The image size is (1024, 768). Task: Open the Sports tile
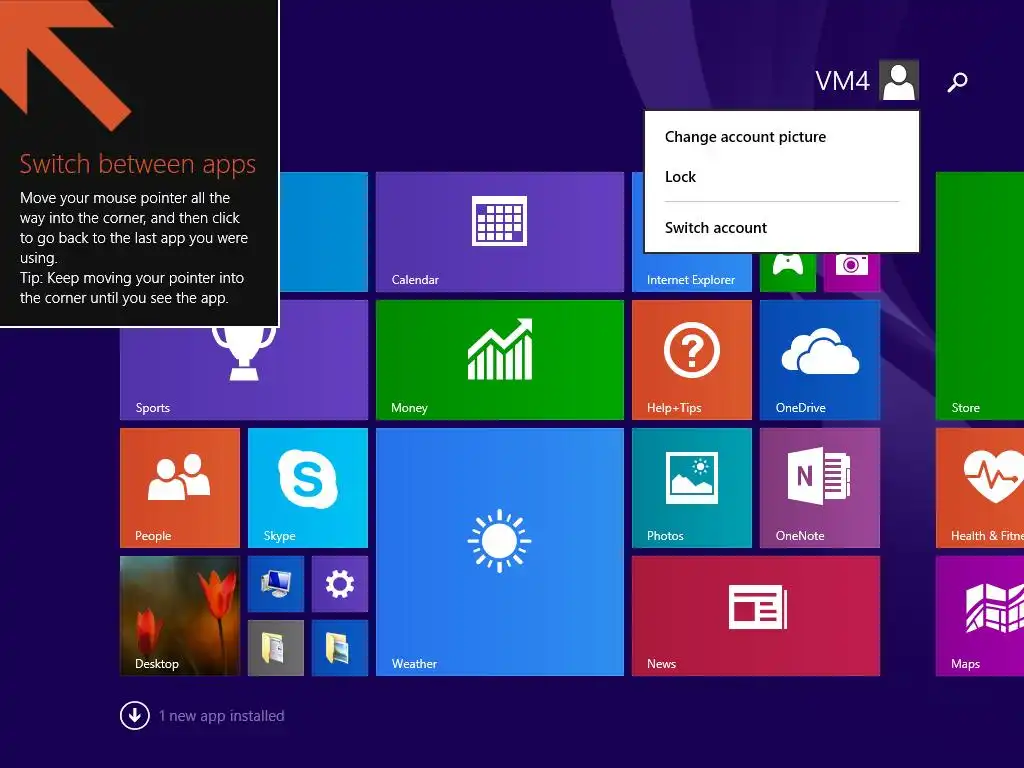click(x=244, y=373)
